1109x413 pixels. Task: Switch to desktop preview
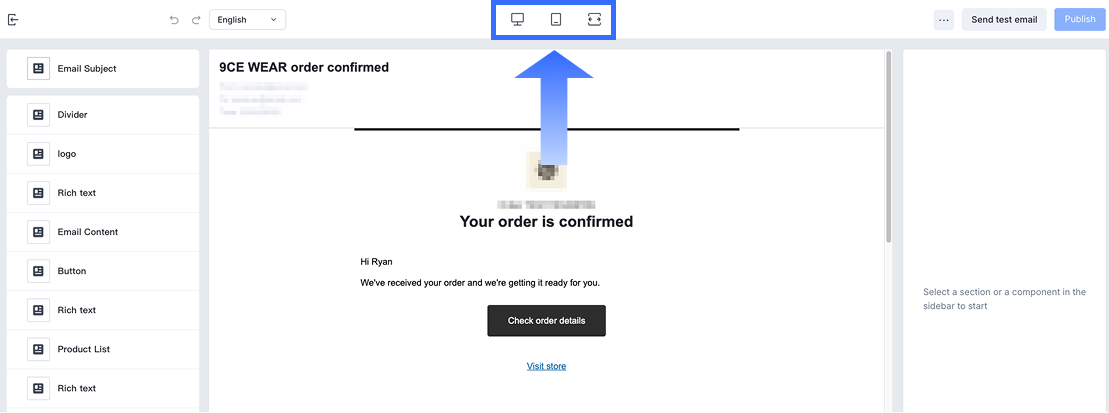518,20
